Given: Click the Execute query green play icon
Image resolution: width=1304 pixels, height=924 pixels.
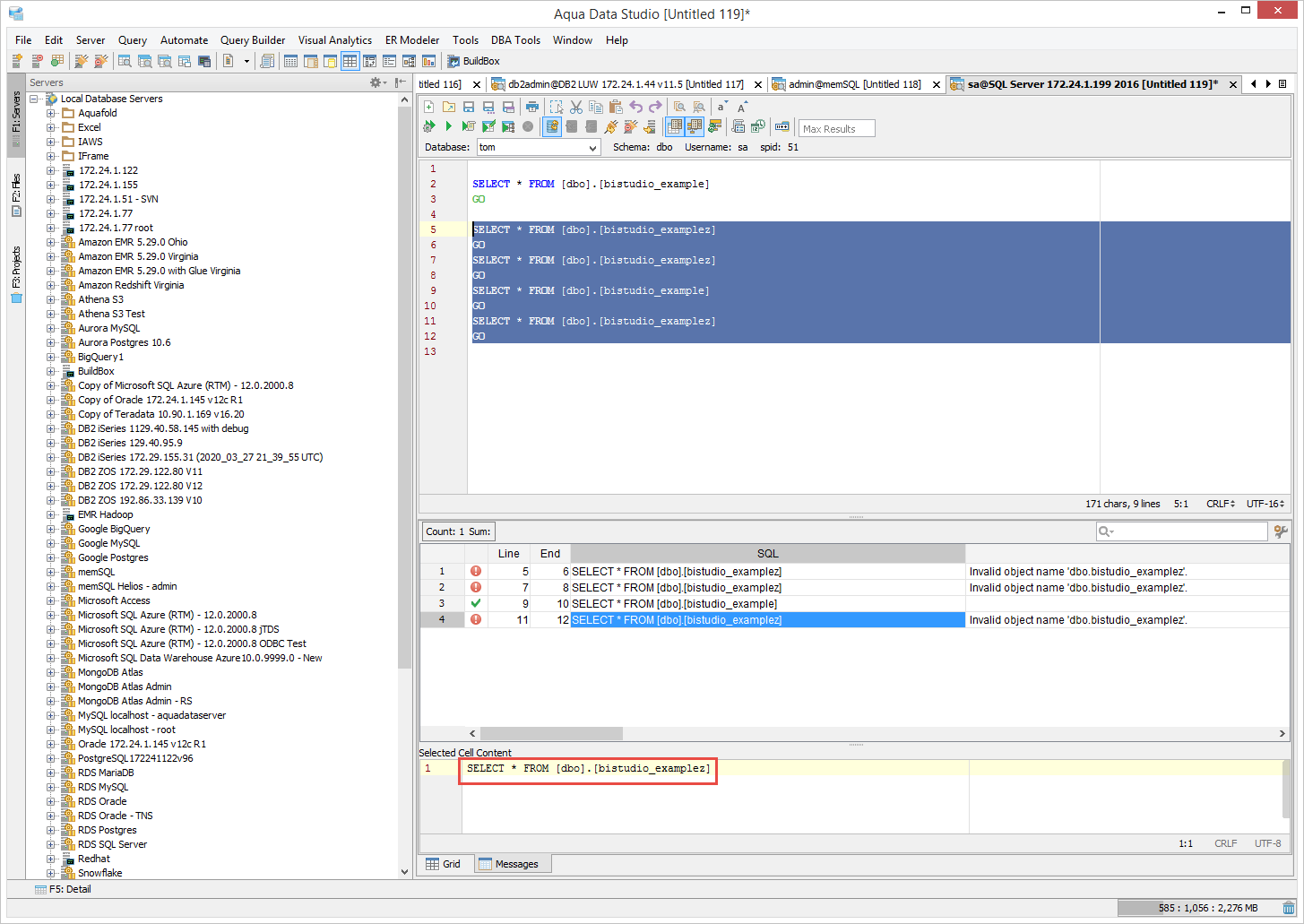Looking at the screenshot, I should 448,126.
